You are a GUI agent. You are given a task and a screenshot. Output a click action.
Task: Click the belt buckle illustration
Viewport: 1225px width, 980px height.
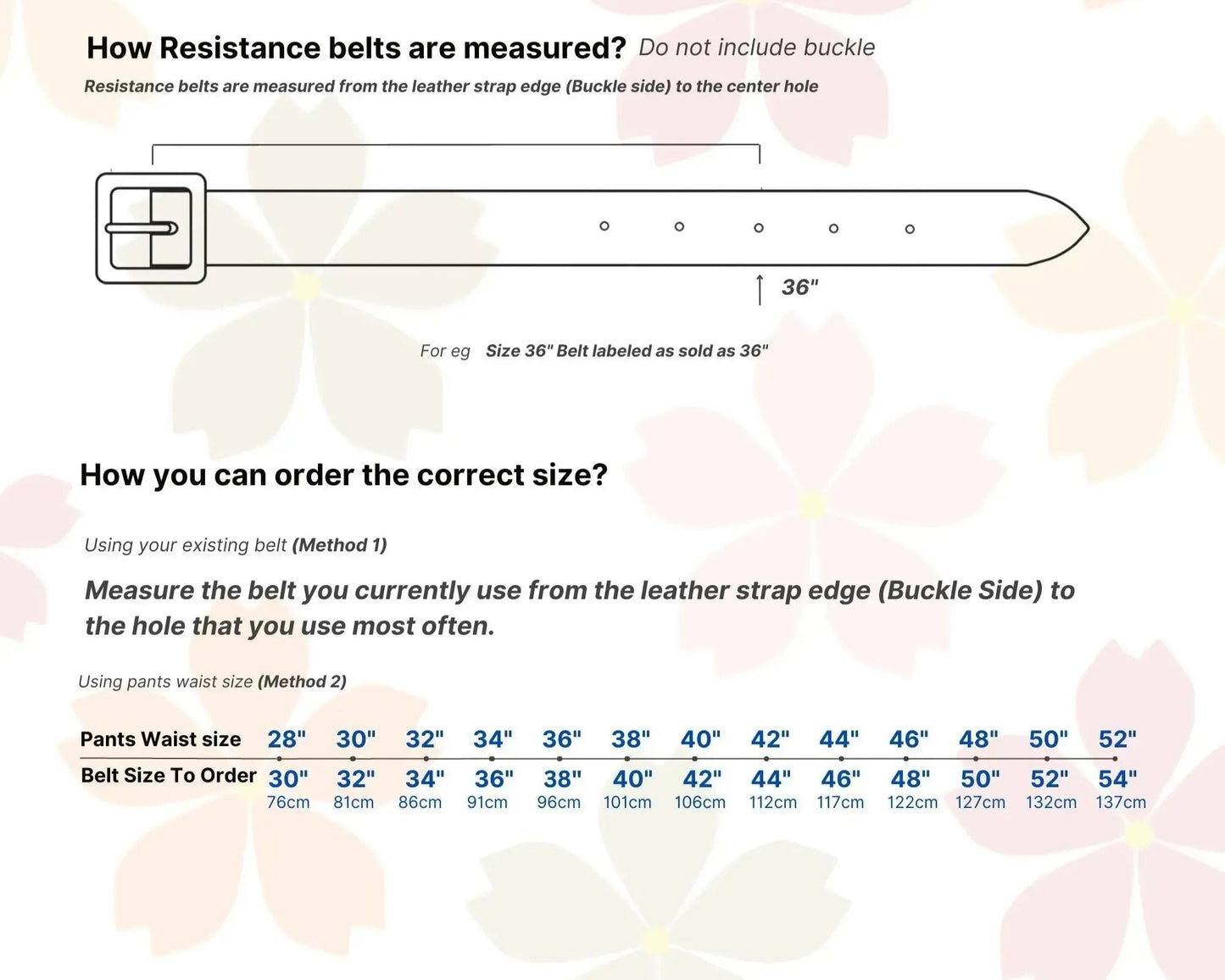151,228
